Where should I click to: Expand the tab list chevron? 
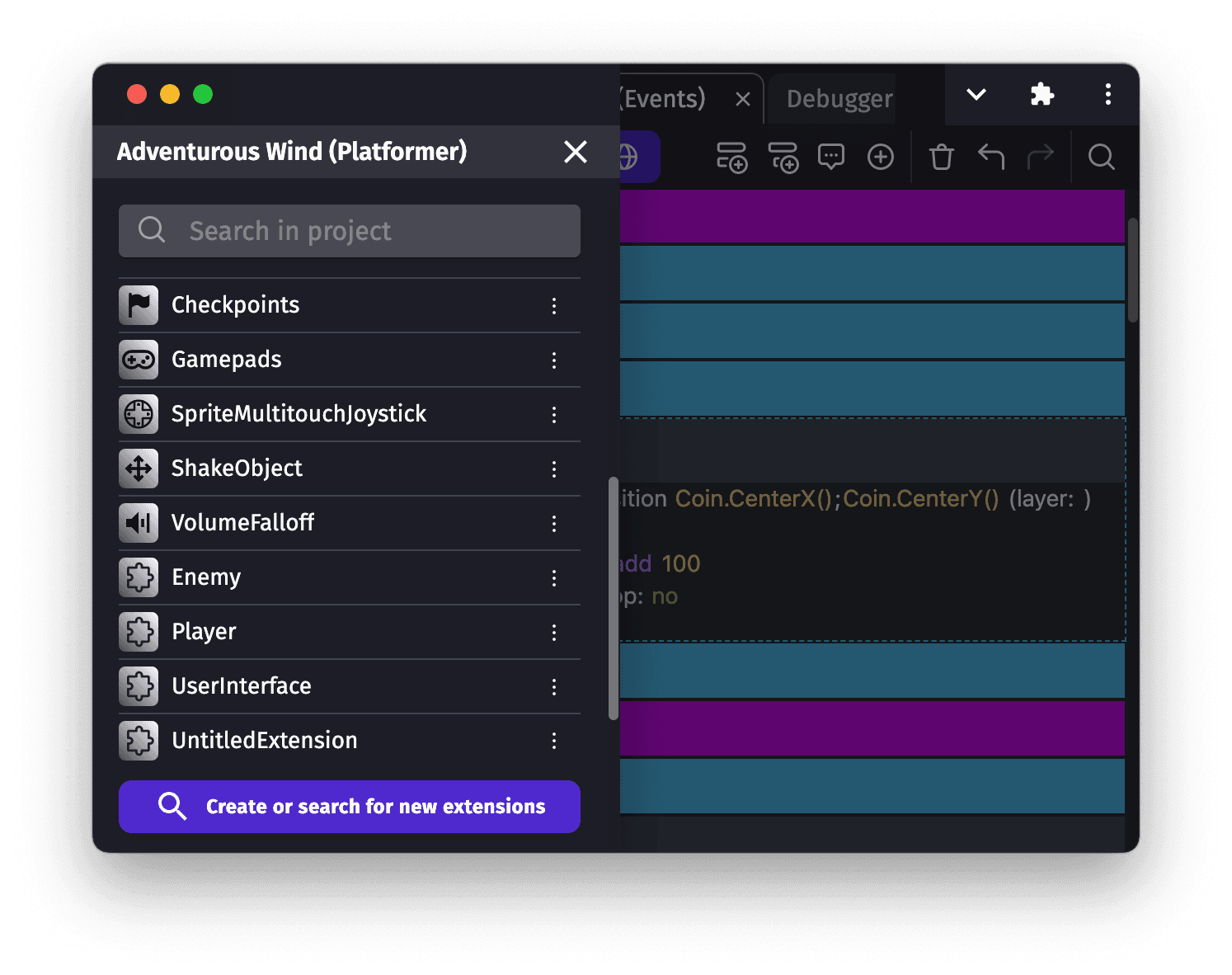(x=976, y=95)
